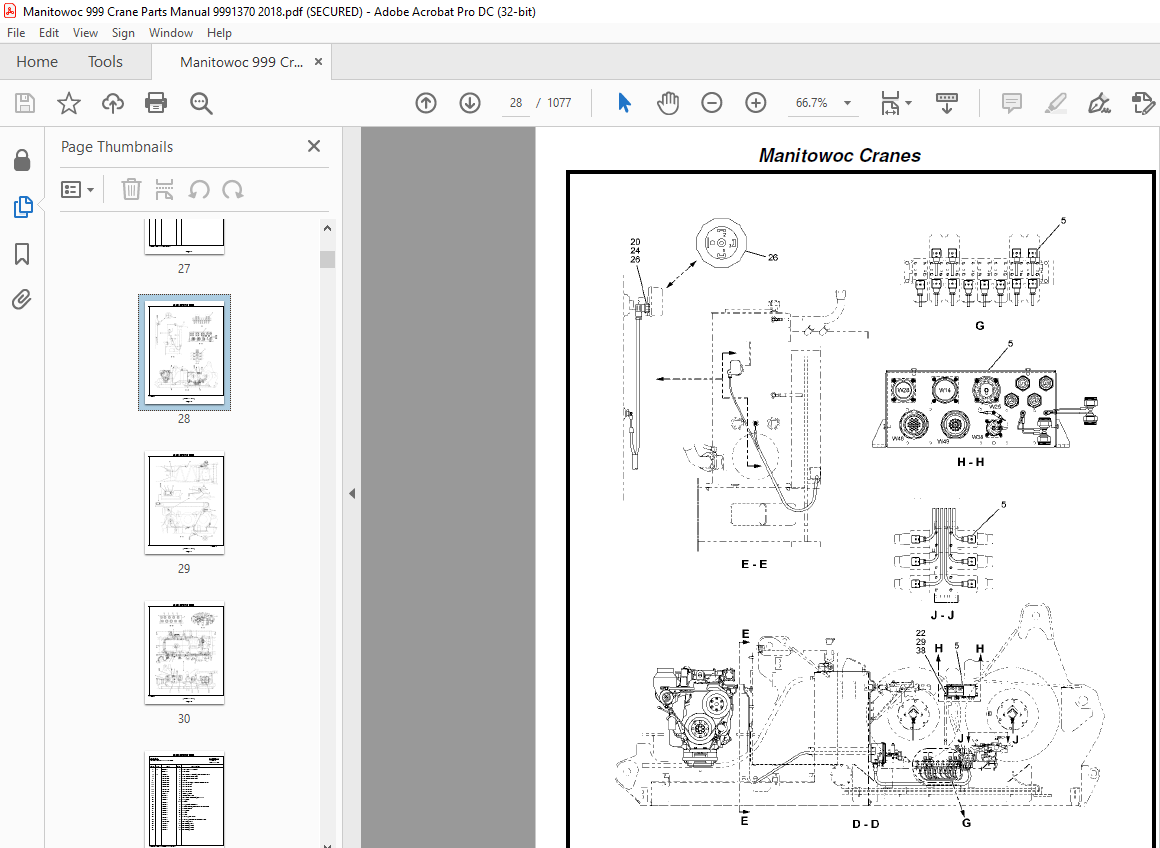This screenshot has height=848, width=1160.
Task: Click the D - D section label
Action: pos(866,824)
